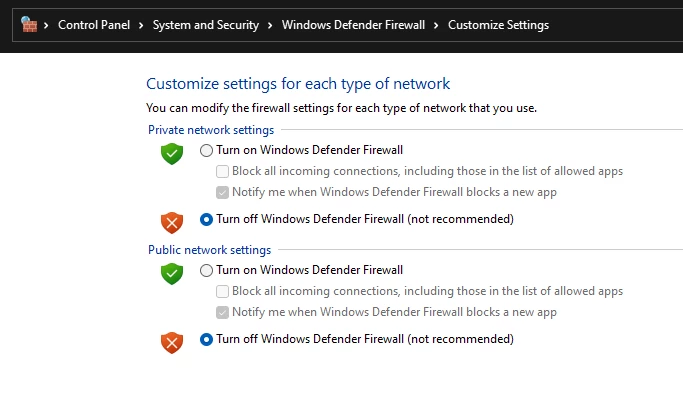The height and width of the screenshot is (415, 683).
Task: Expand chevron after Control Panel breadcrumb
Action: tap(142, 25)
